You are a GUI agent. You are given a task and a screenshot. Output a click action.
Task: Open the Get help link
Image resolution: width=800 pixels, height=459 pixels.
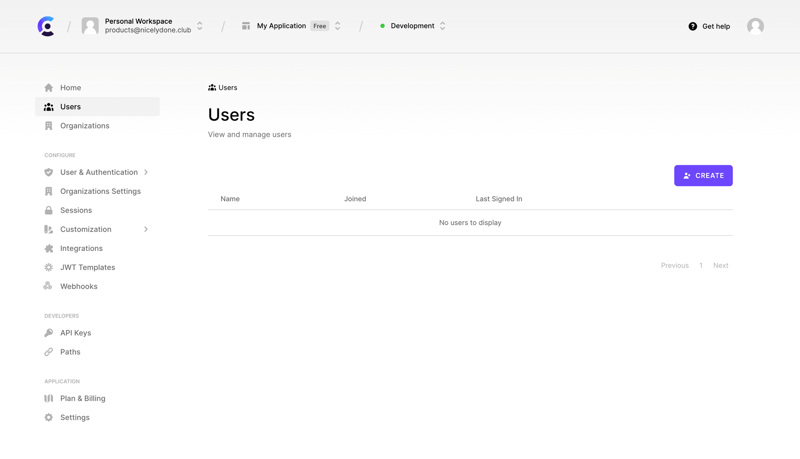716,27
